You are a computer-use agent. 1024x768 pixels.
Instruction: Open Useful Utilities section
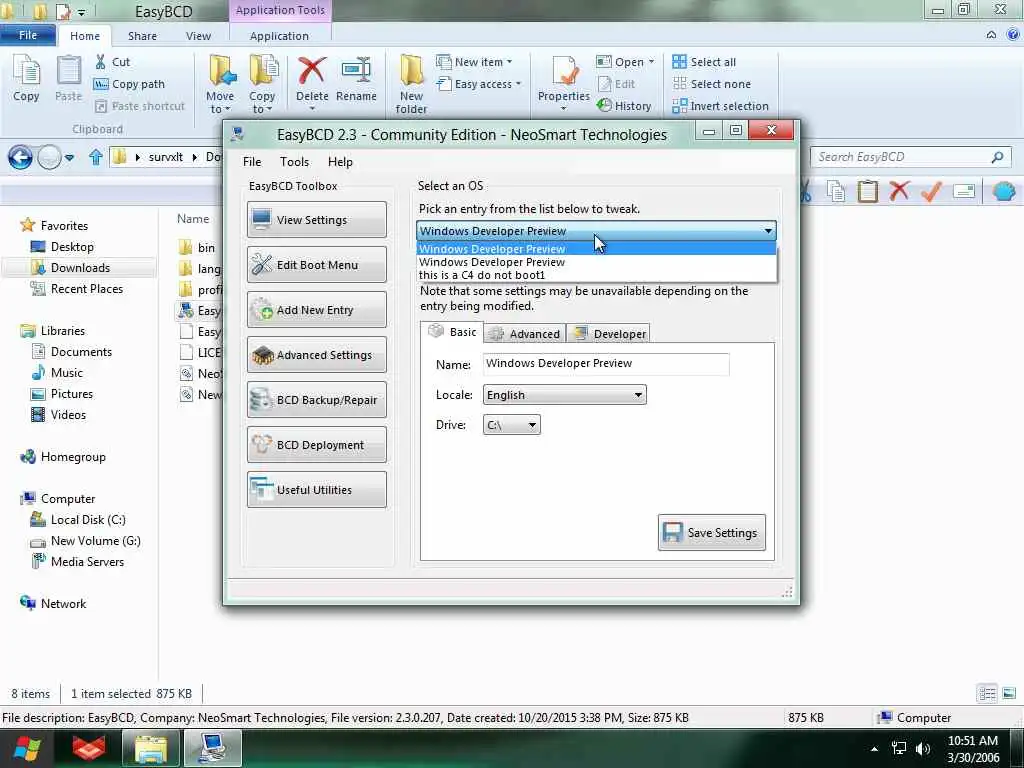coord(317,490)
